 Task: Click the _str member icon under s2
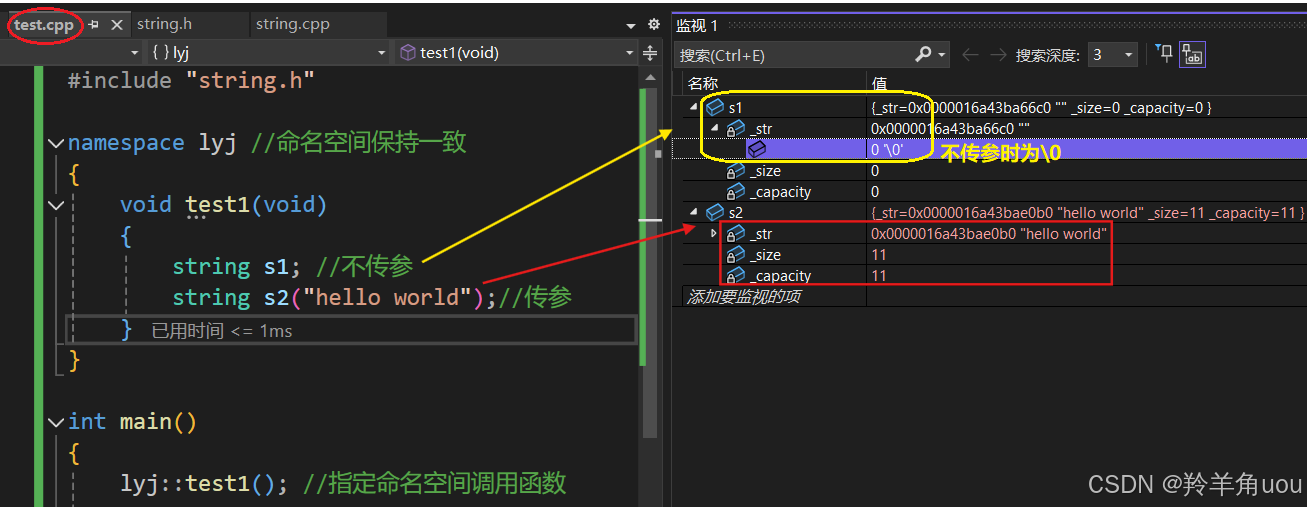click(x=736, y=233)
